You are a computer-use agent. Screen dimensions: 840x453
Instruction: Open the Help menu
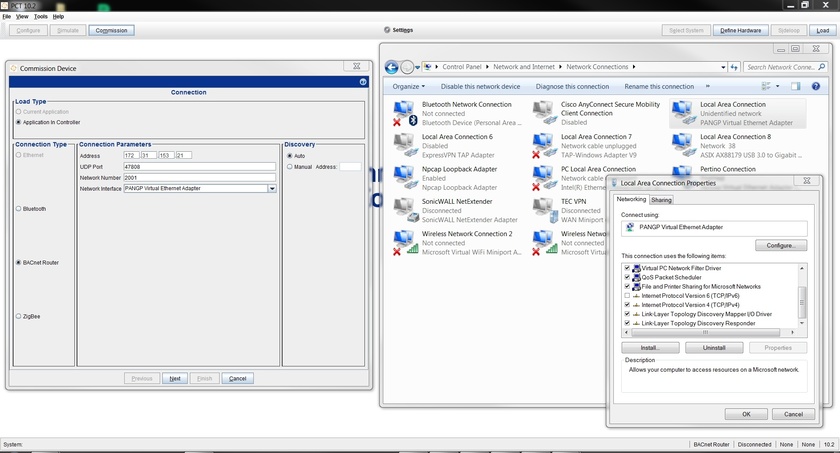click(58, 17)
